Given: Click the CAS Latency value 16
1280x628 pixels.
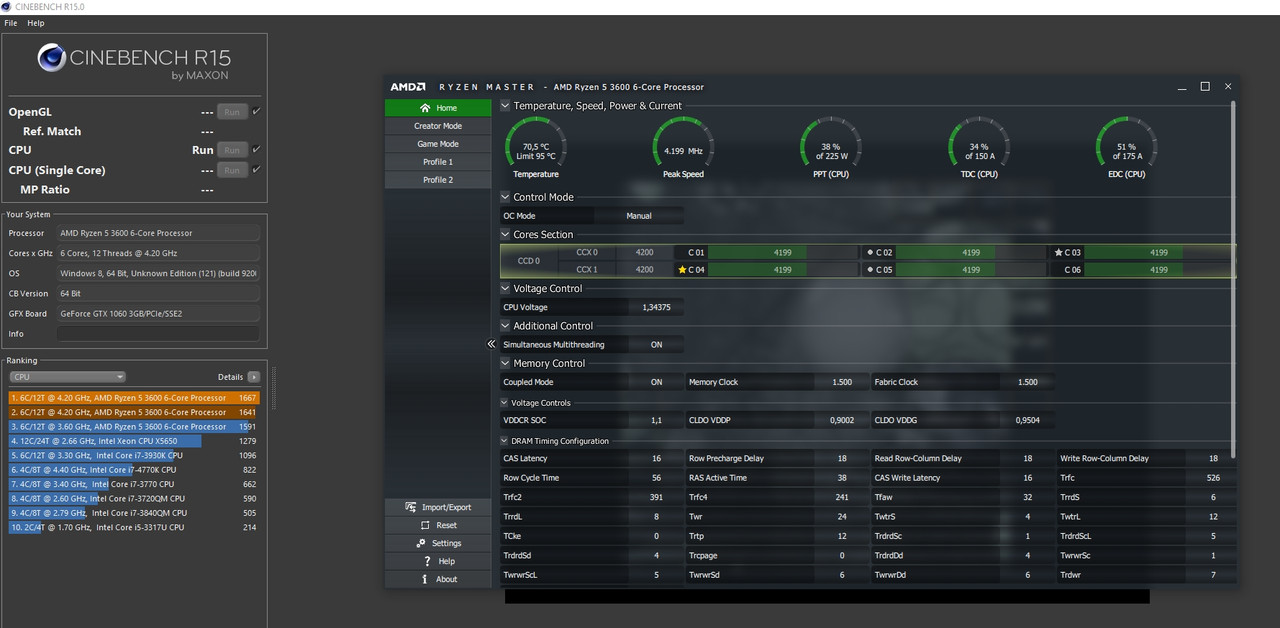Looking at the screenshot, I should tap(657, 458).
